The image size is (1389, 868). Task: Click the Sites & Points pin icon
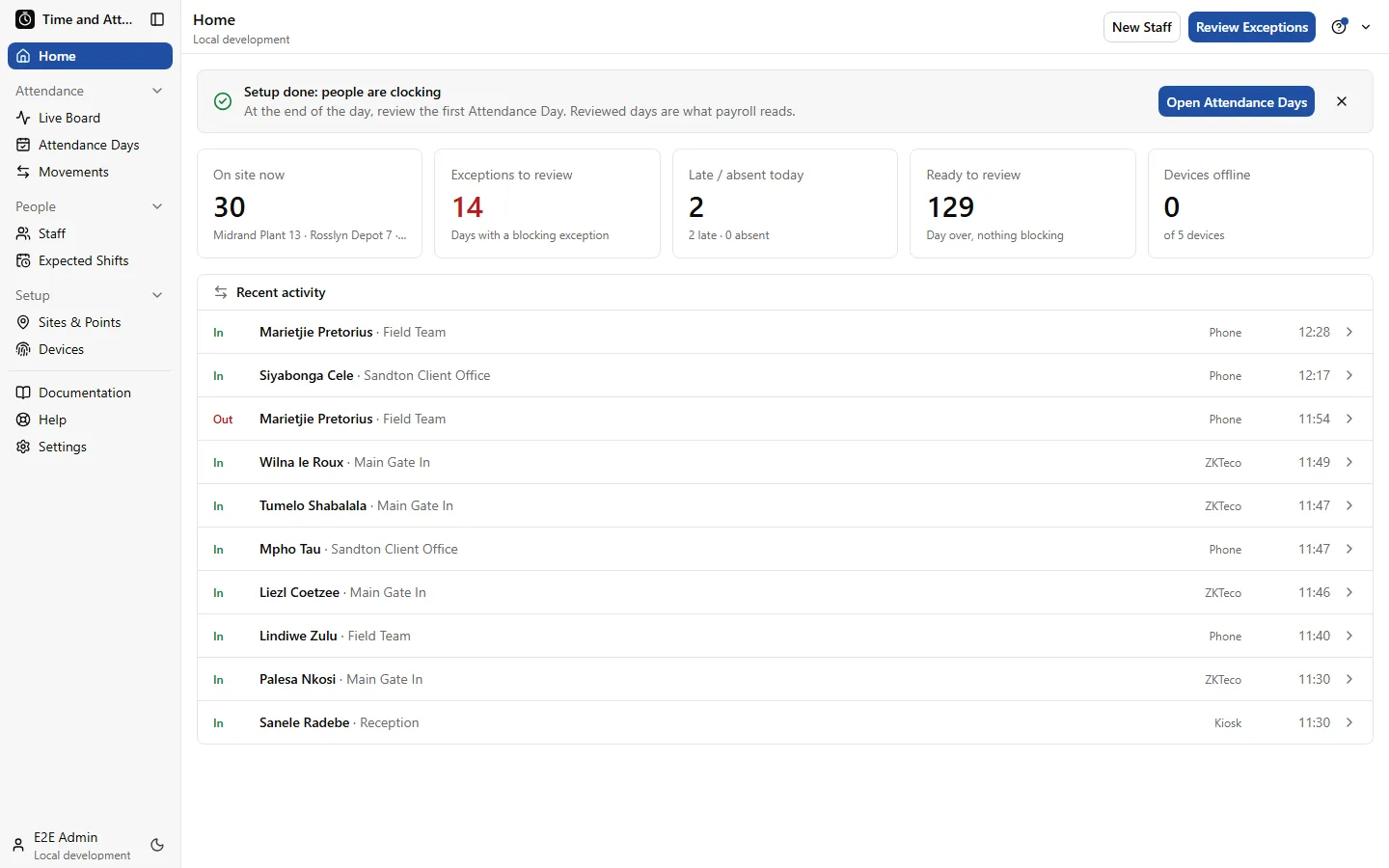23,322
